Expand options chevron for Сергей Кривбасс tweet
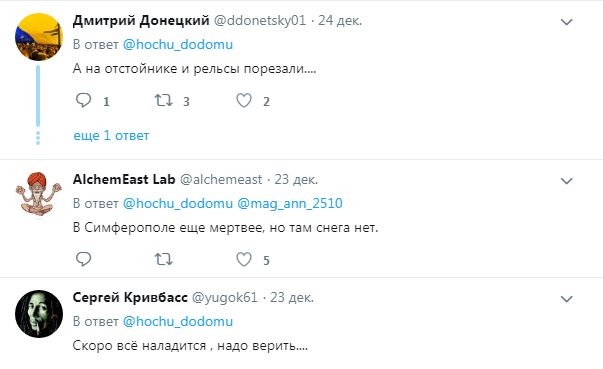The width and height of the screenshot is (603, 369). point(566,299)
